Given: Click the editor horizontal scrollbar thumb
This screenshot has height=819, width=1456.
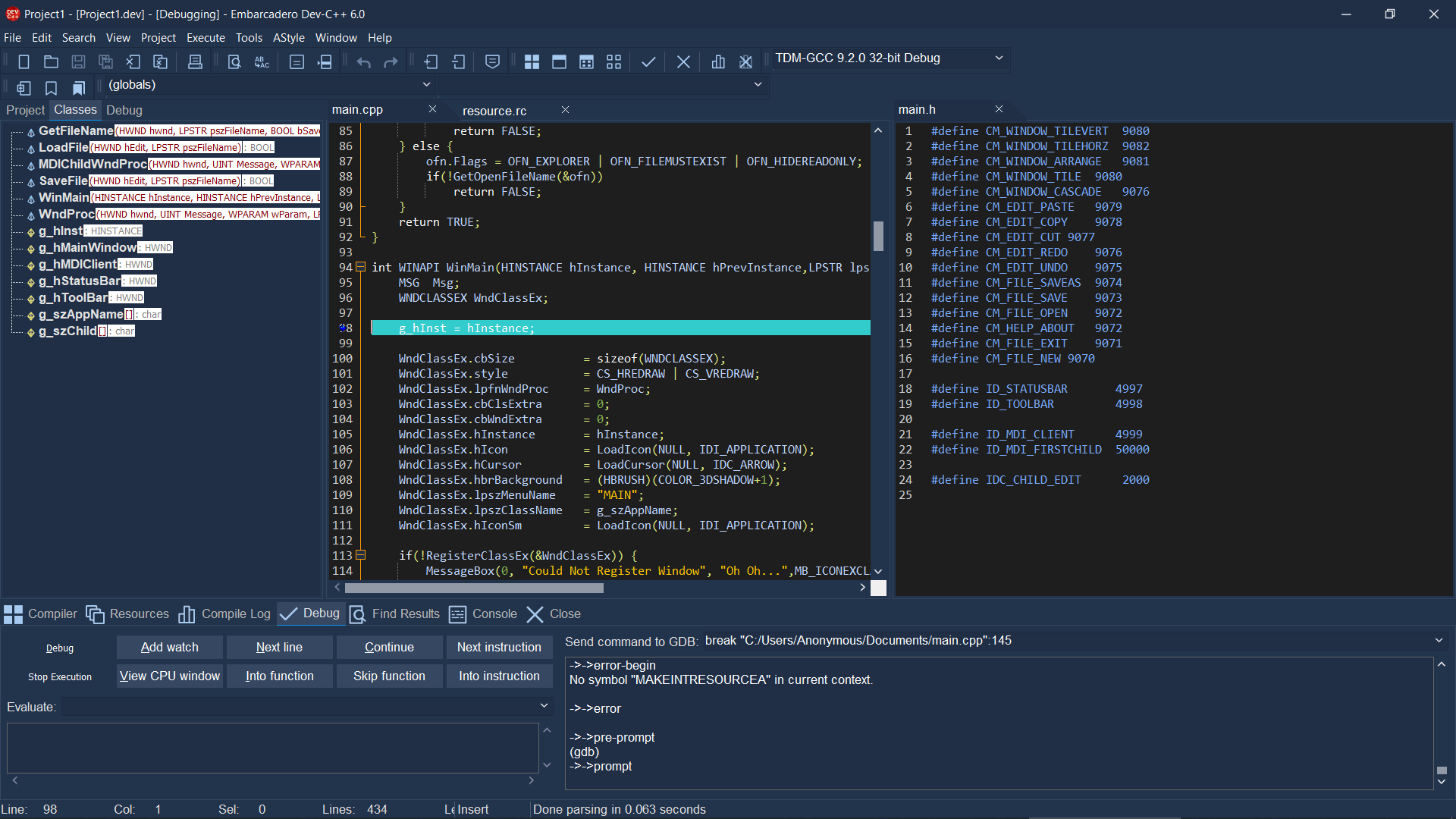Looking at the screenshot, I should pyautogui.click(x=474, y=588).
